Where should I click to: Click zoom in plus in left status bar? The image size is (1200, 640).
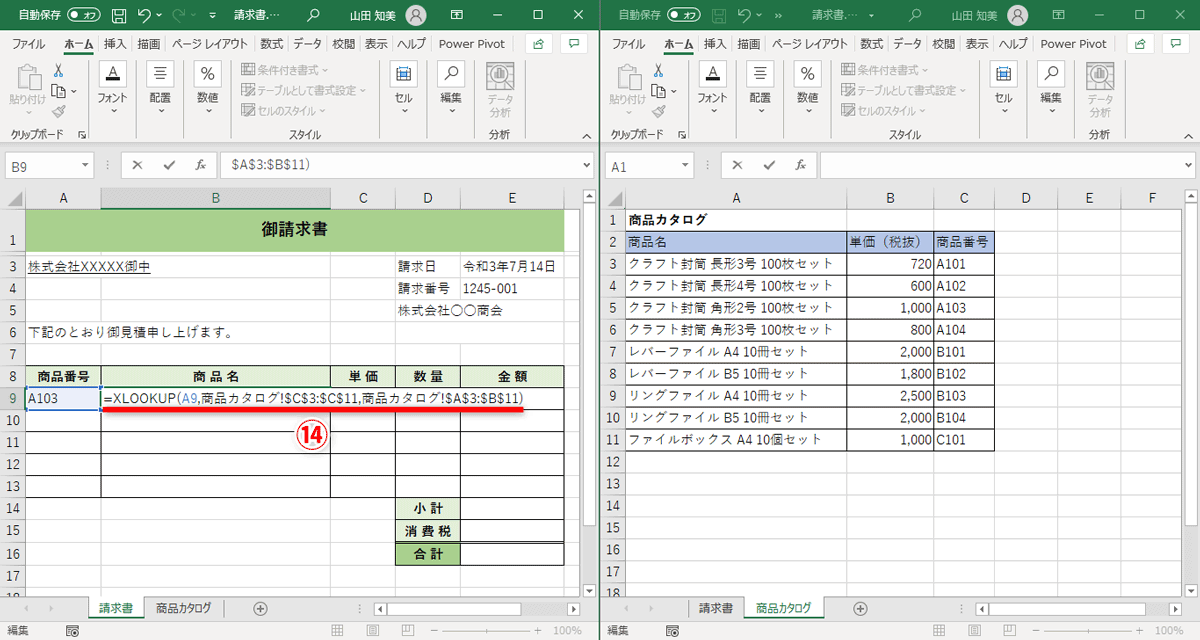pyautogui.click(x=538, y=631)
